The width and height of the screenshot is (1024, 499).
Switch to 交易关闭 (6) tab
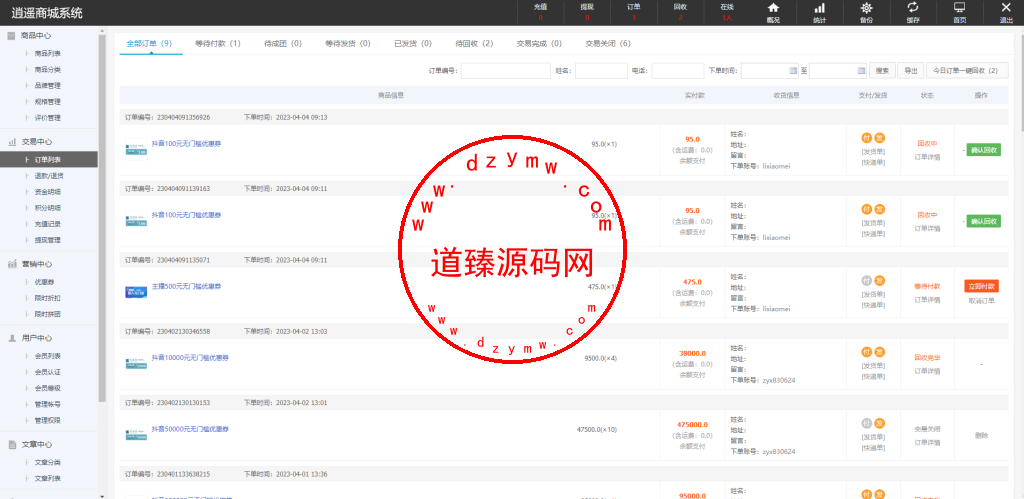pyautogui.click(x=608, y=43)
